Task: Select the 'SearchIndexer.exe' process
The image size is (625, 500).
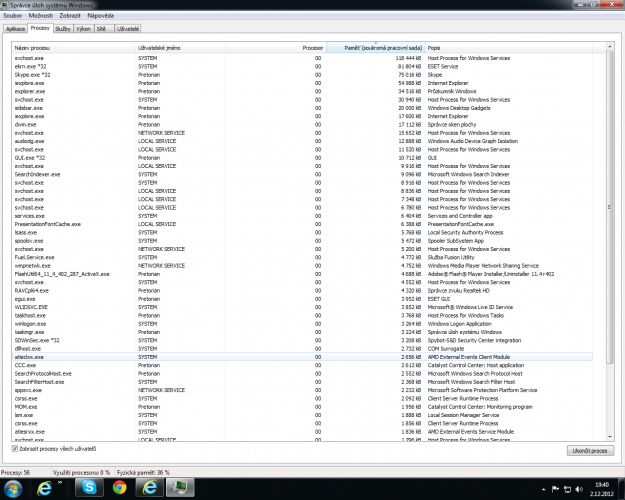Action: click(x=302, y=174)
